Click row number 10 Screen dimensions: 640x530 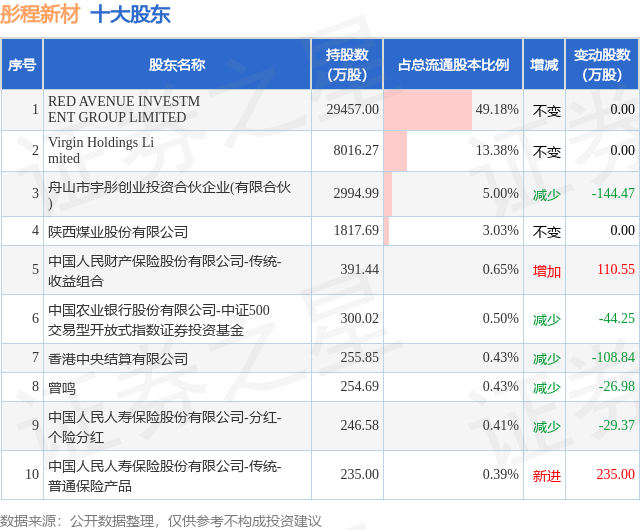click(x=32, y=474)
